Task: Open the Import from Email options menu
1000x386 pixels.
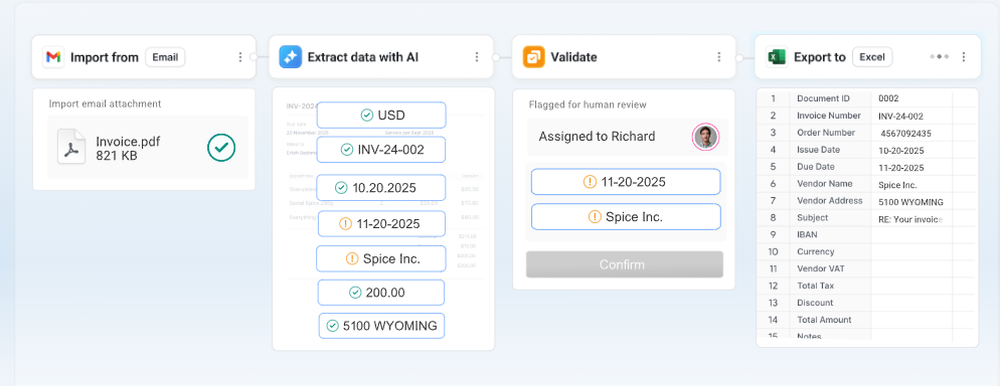Action: coord(240,57)
